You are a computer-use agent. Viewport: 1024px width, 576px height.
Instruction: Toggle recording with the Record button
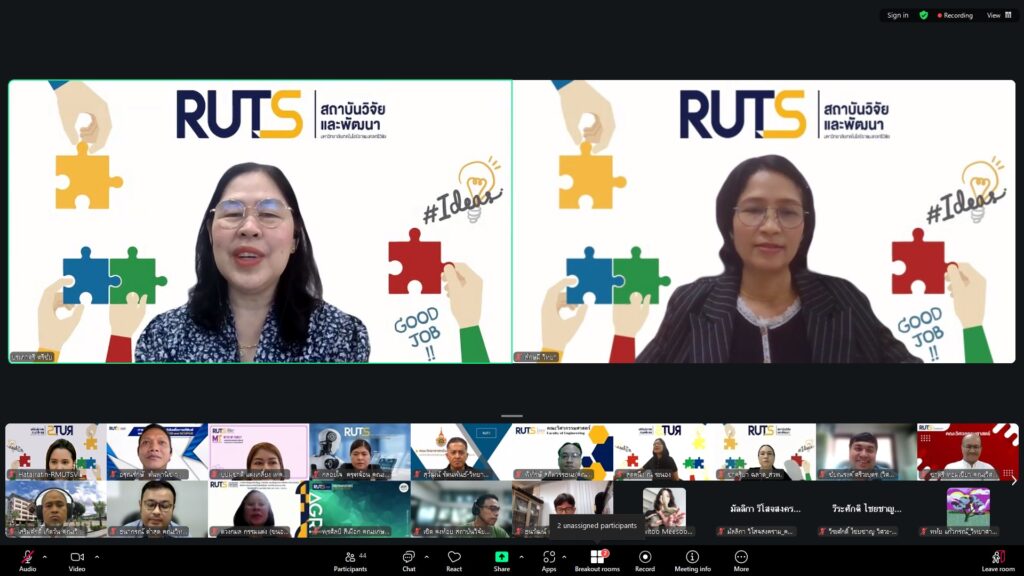645,560
